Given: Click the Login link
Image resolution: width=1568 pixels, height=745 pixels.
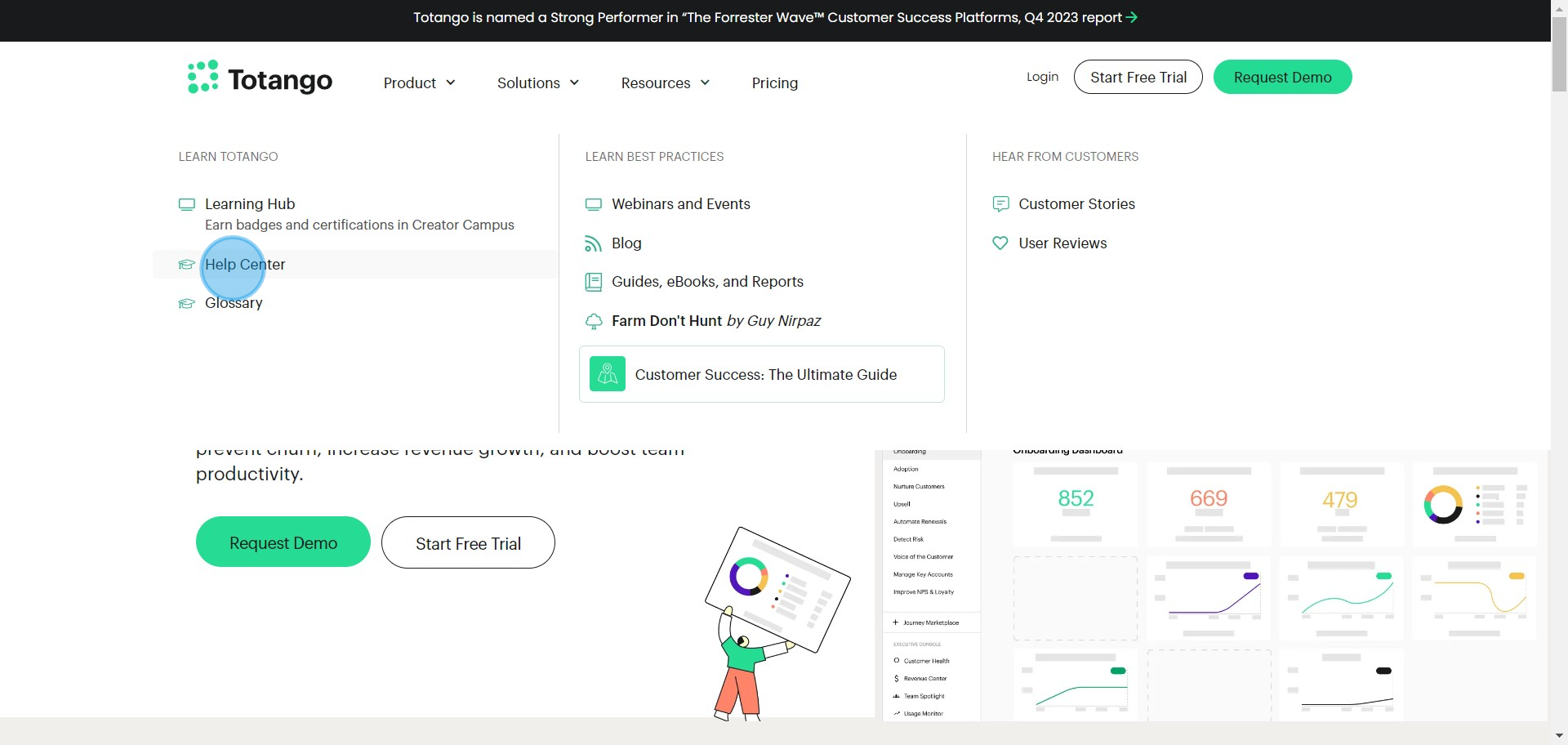Looking at the screenshot, I should 1042,77.
